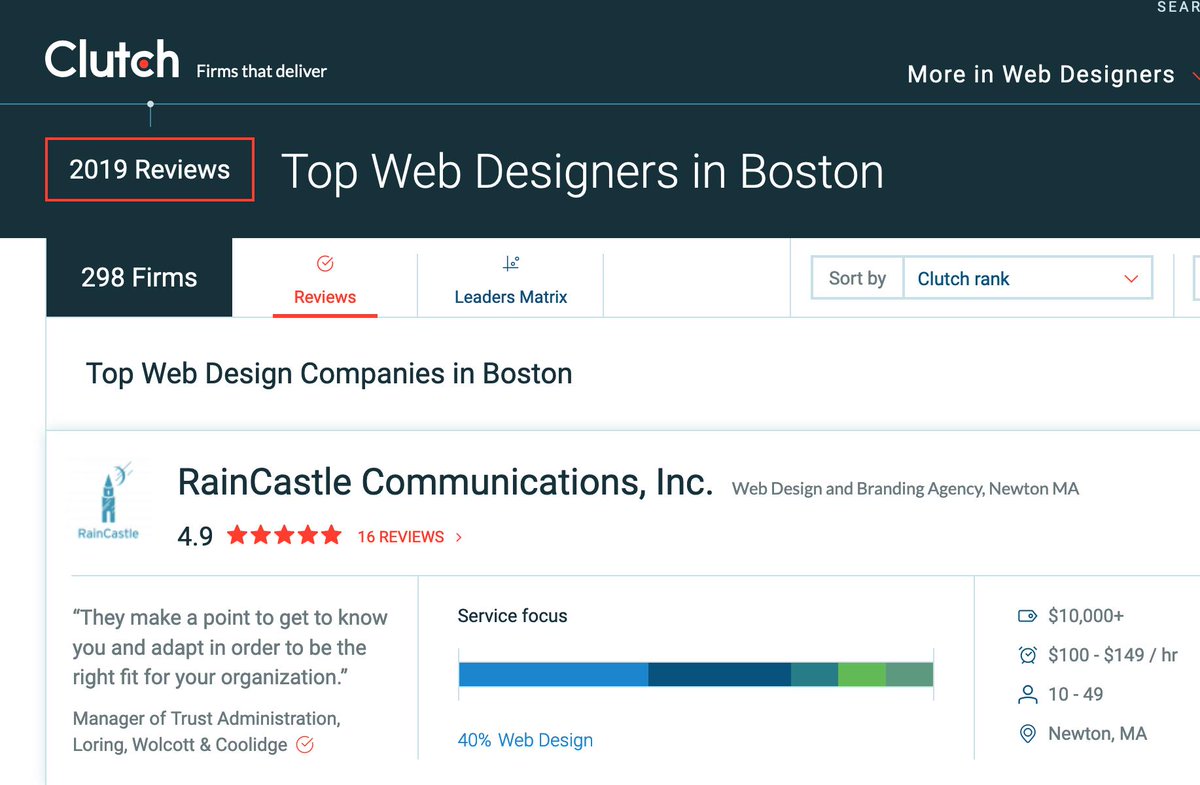The height and width of the screenshot is (785, 1200).
Task: Click the 298 Firms label
Action: coord(139,277)
